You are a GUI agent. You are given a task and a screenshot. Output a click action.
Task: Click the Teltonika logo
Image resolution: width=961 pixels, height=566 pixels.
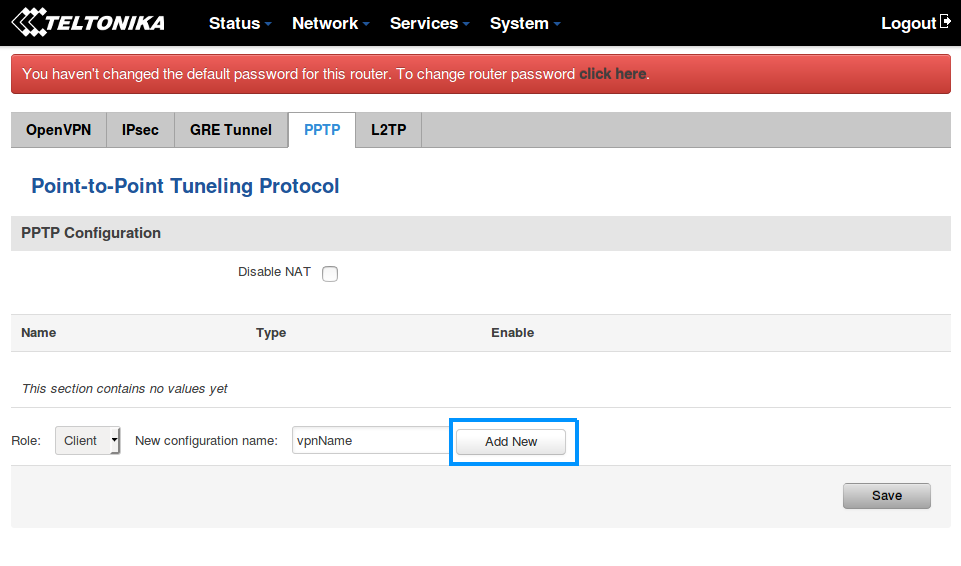88,22
